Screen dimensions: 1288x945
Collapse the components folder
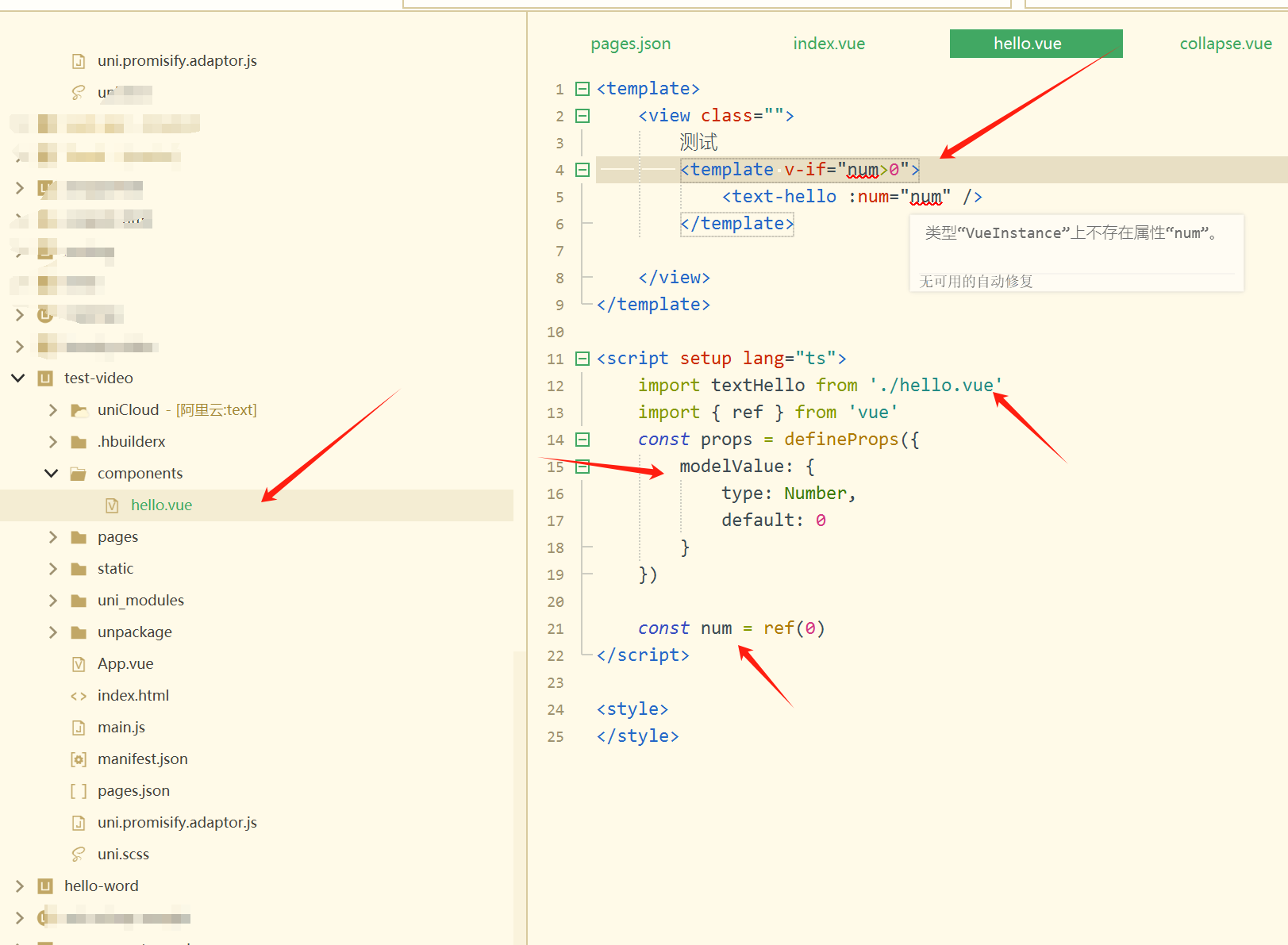click(52, 473)
